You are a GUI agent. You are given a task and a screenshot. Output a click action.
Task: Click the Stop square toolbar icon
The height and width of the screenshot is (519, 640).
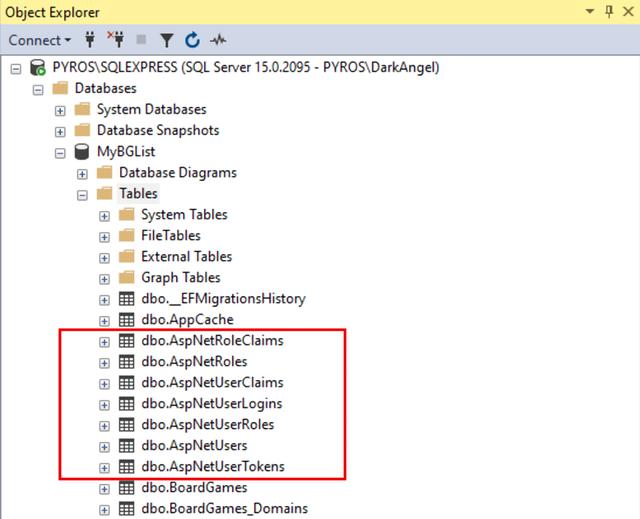click(141, 40)
